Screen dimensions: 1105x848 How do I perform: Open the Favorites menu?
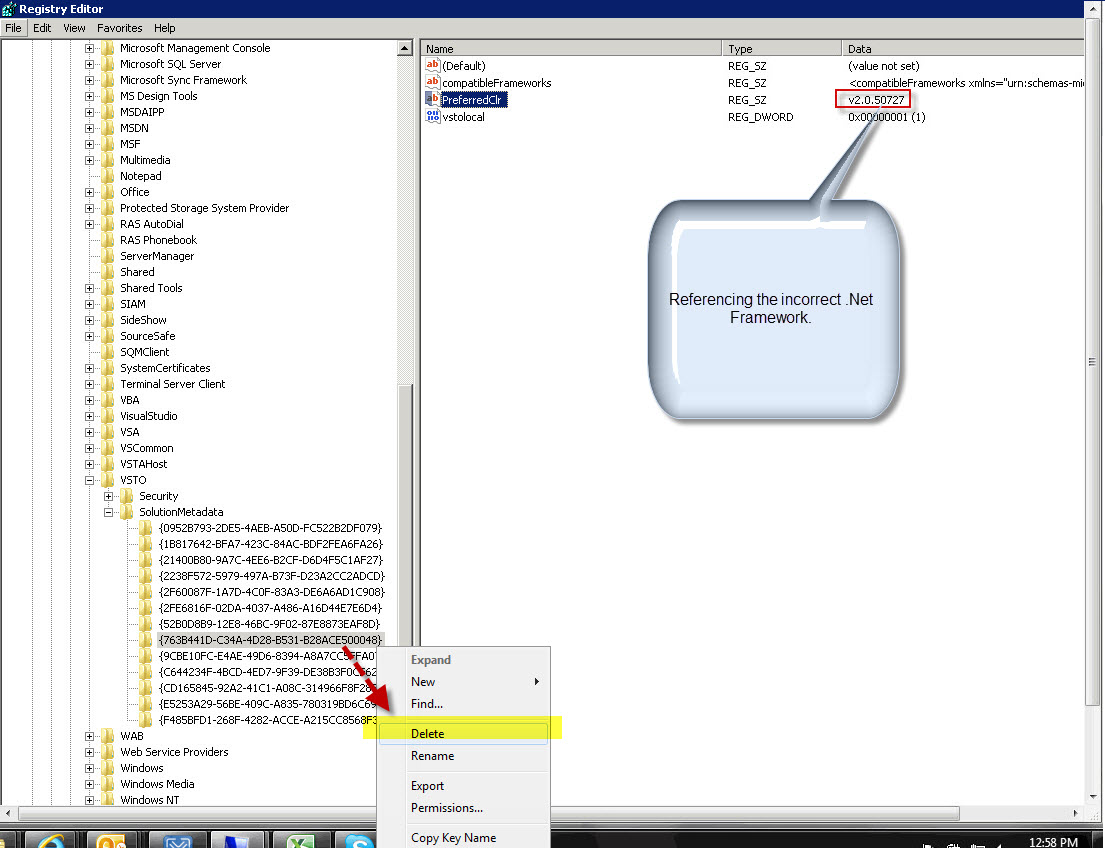click(x=119, y=28)
